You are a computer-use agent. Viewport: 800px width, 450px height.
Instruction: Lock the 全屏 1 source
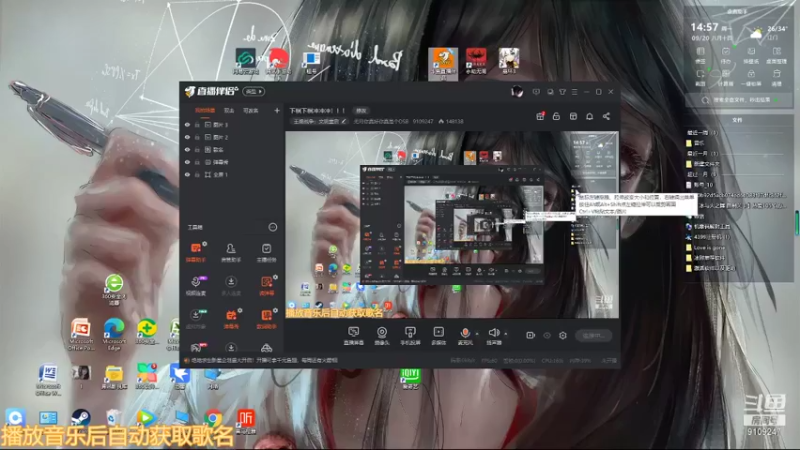[x=197, y=174]
